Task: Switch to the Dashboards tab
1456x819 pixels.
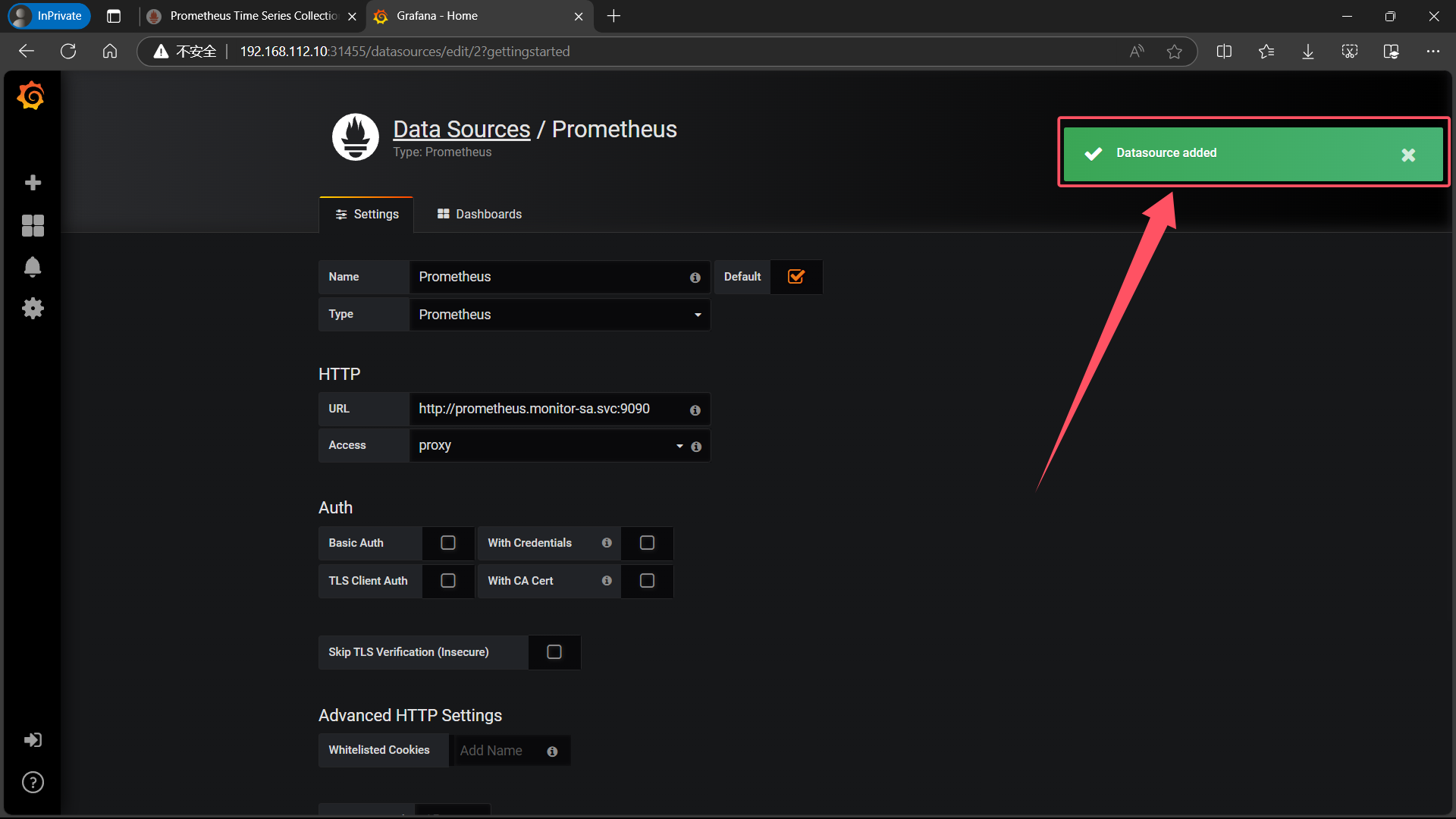Action: [479, 215]
